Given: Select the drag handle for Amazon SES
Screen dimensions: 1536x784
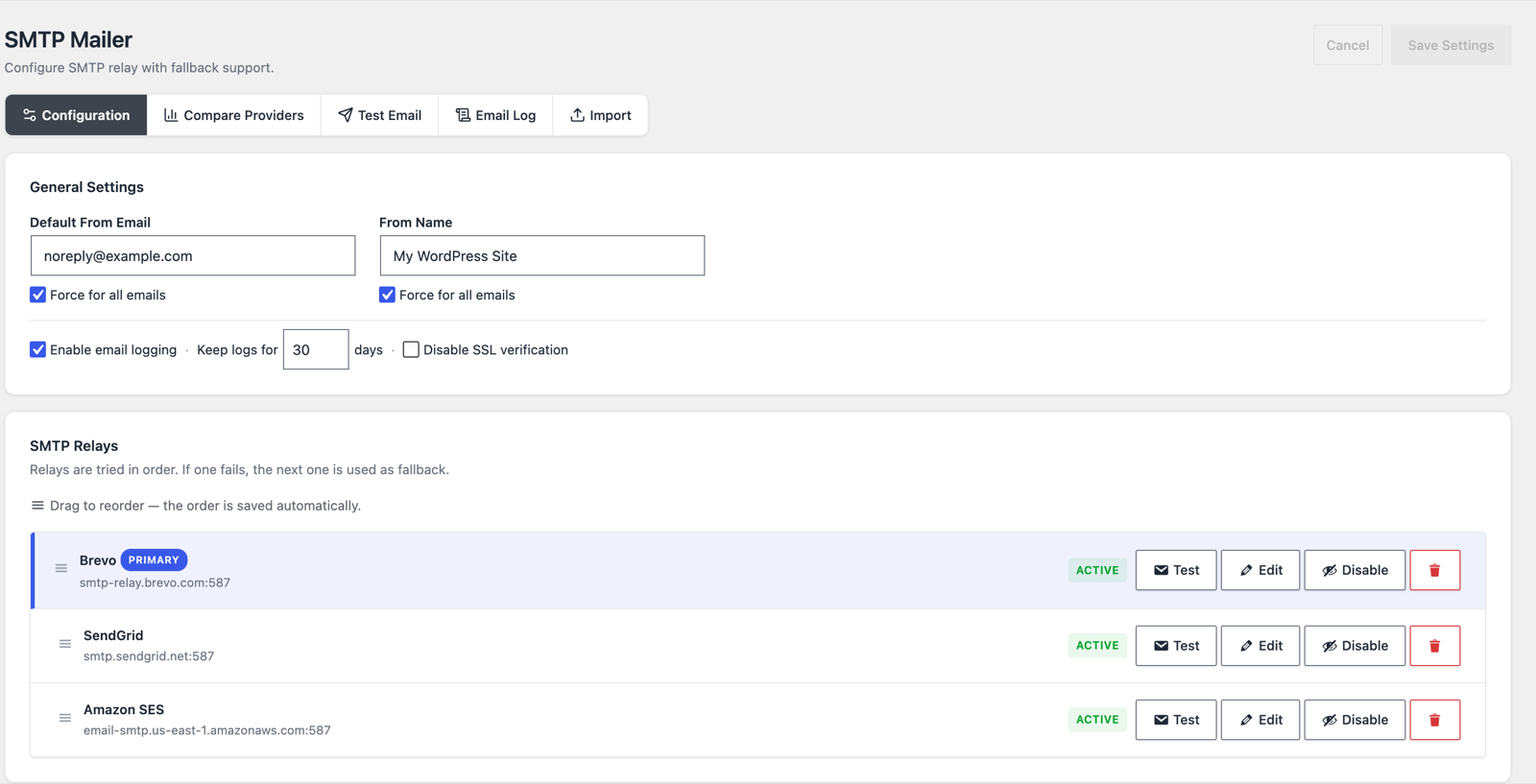Looking at the screenshot, I should click(64, 718).
